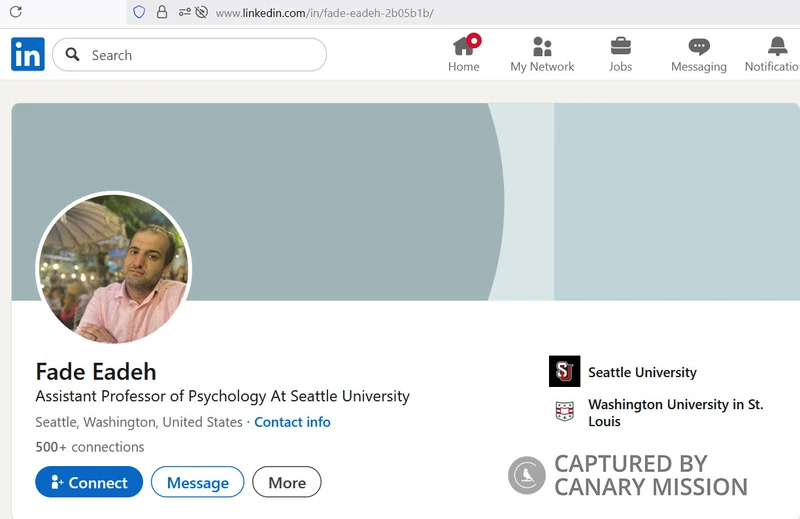Send a Connect request
Screen dimensions: 800x519
[x=89, y=482]
